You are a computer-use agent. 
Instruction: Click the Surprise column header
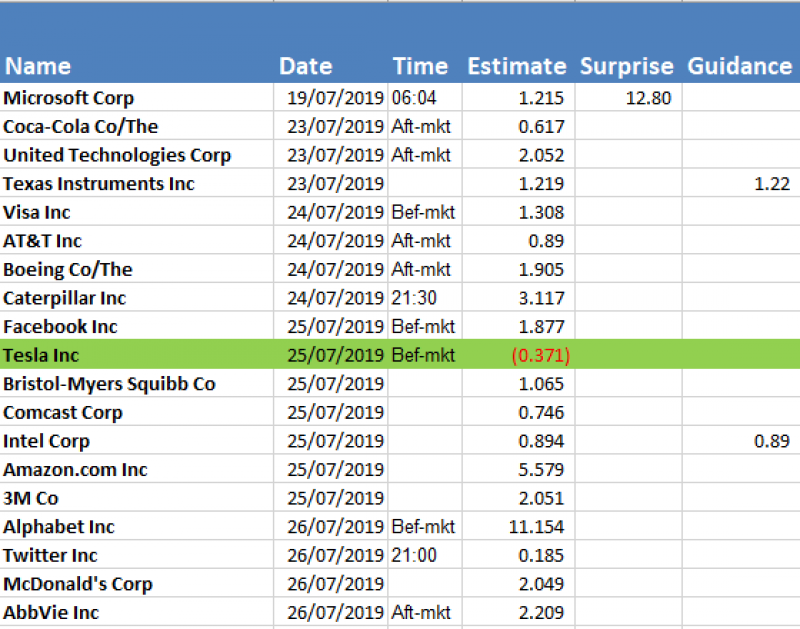click(627, 66)
